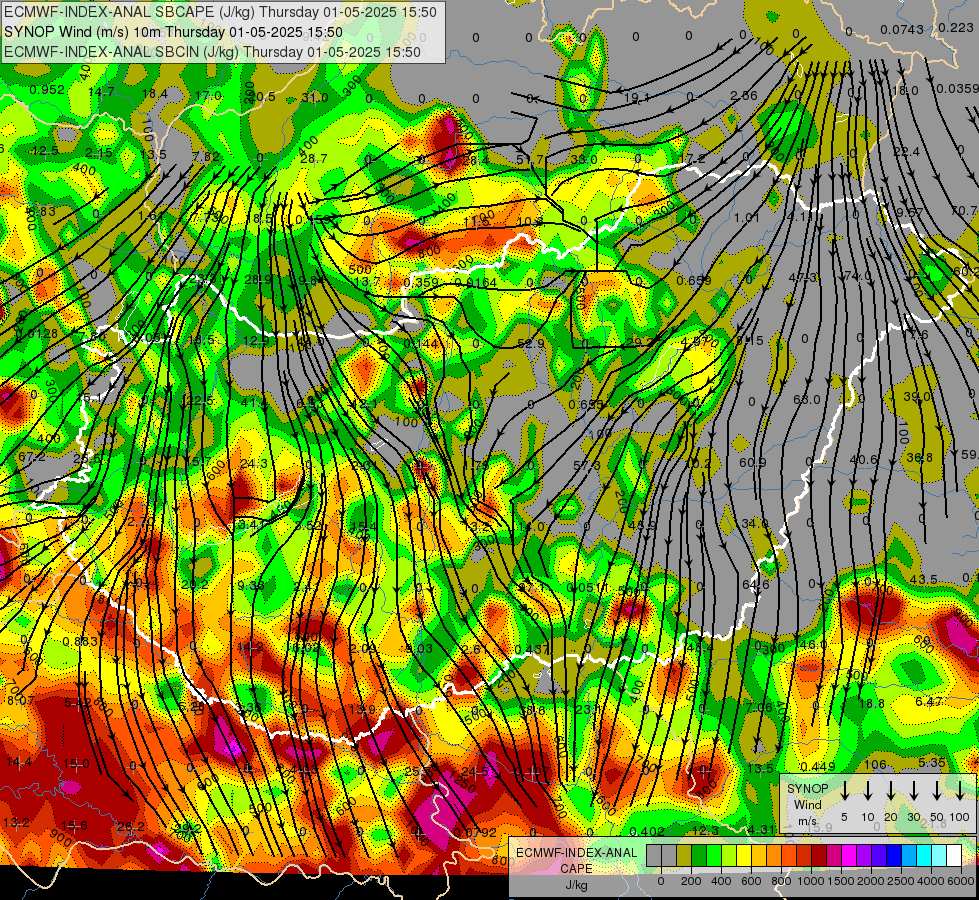Click the wind arrow above 100 m/s

click(960, 791)
